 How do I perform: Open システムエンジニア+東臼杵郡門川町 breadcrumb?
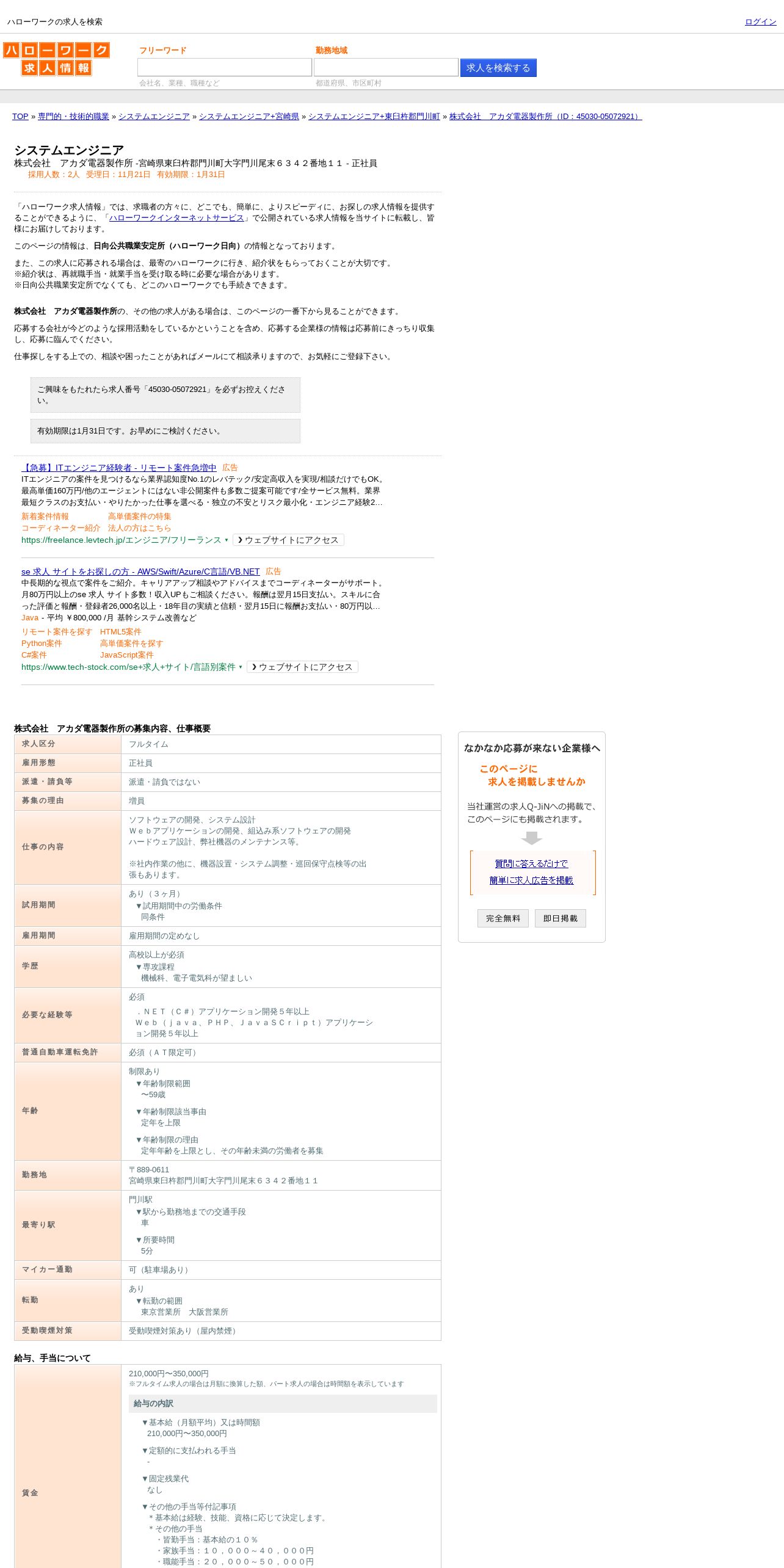pyautogui.click(x=374, y=117)
